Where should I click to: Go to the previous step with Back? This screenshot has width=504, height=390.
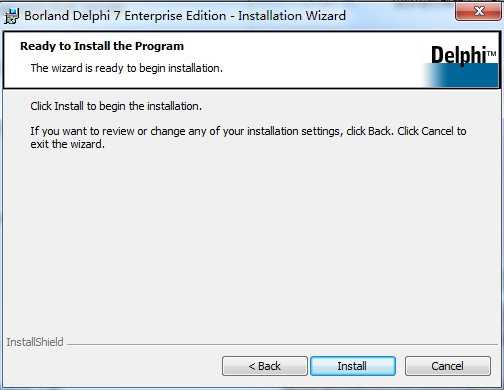click(x=265, y=366)
